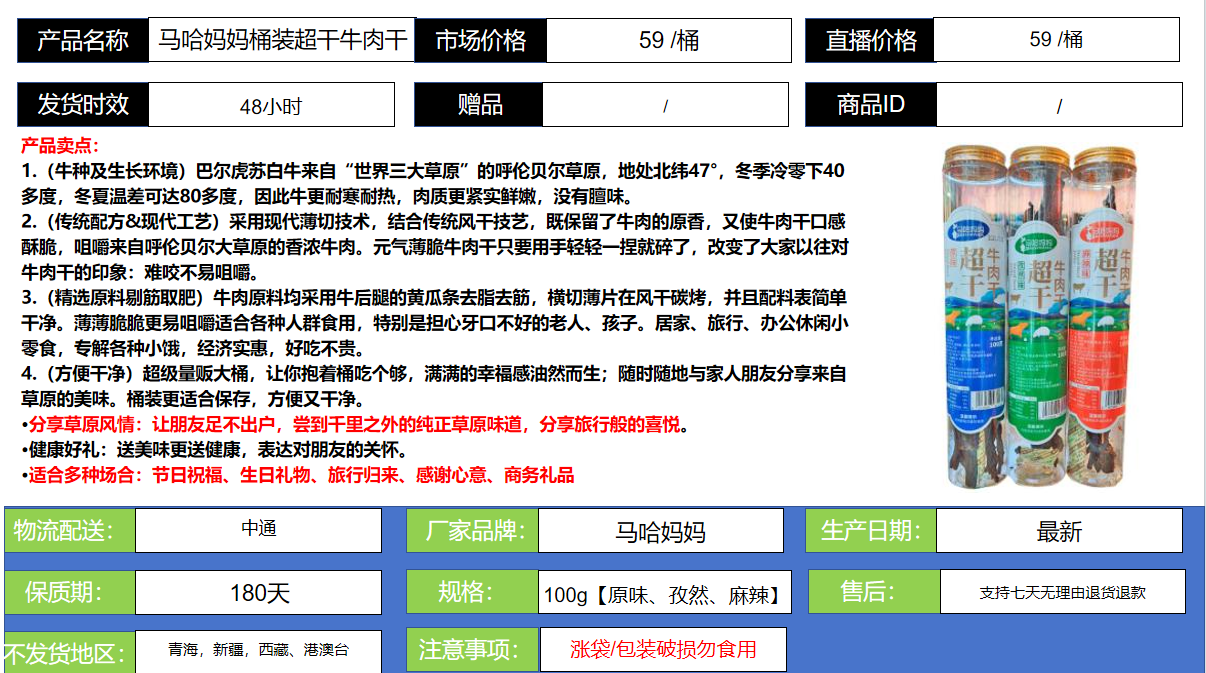
Task: Click the red 产品卖点 heading
Action: click(x=60, y=146)
